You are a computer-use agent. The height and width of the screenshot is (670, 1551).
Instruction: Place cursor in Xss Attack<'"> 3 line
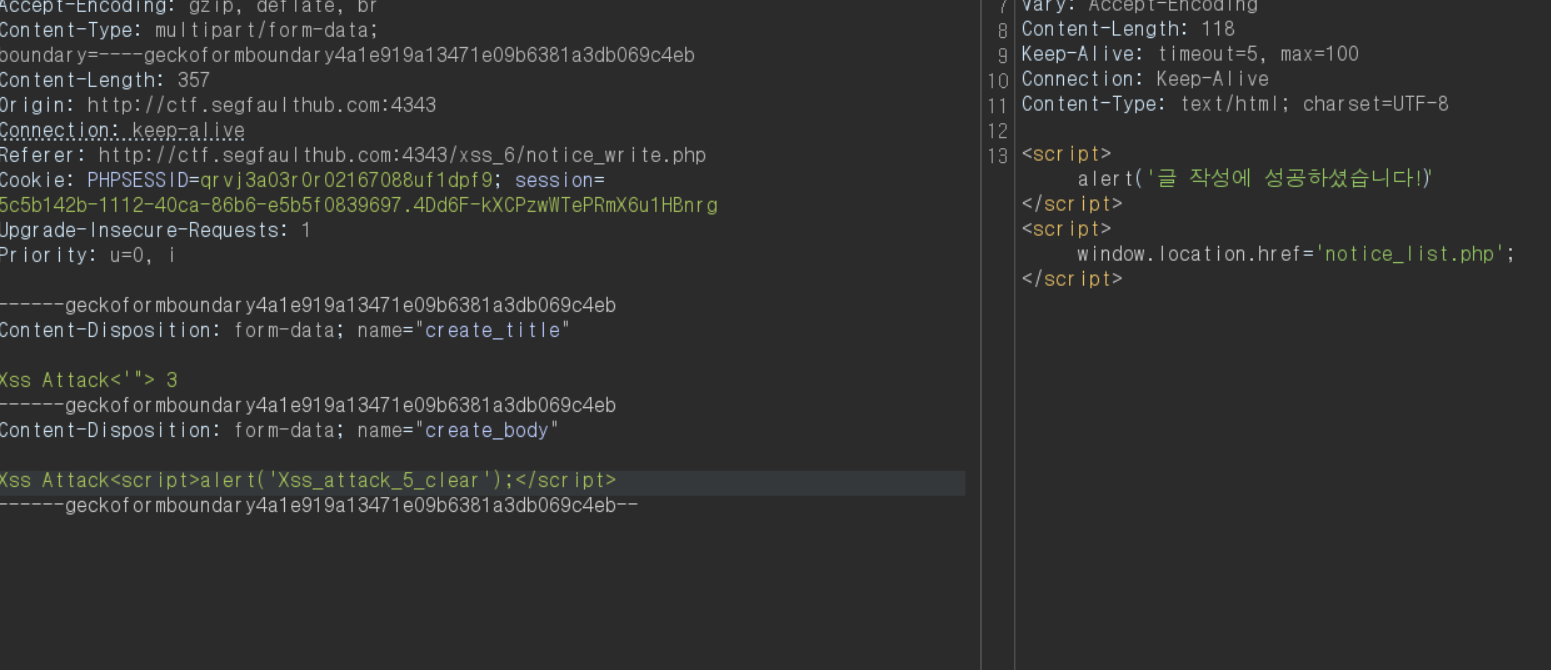[89, 380]
